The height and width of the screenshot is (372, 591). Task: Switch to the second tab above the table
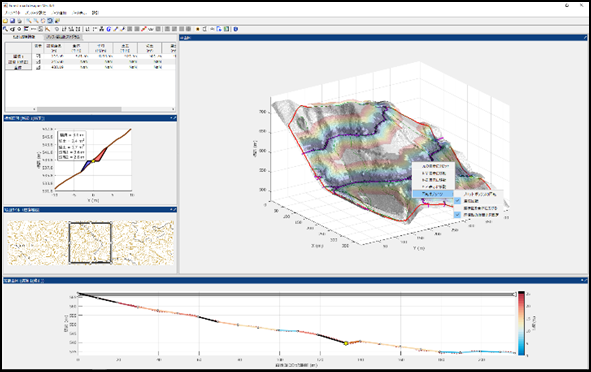click(x=63, y=37)
